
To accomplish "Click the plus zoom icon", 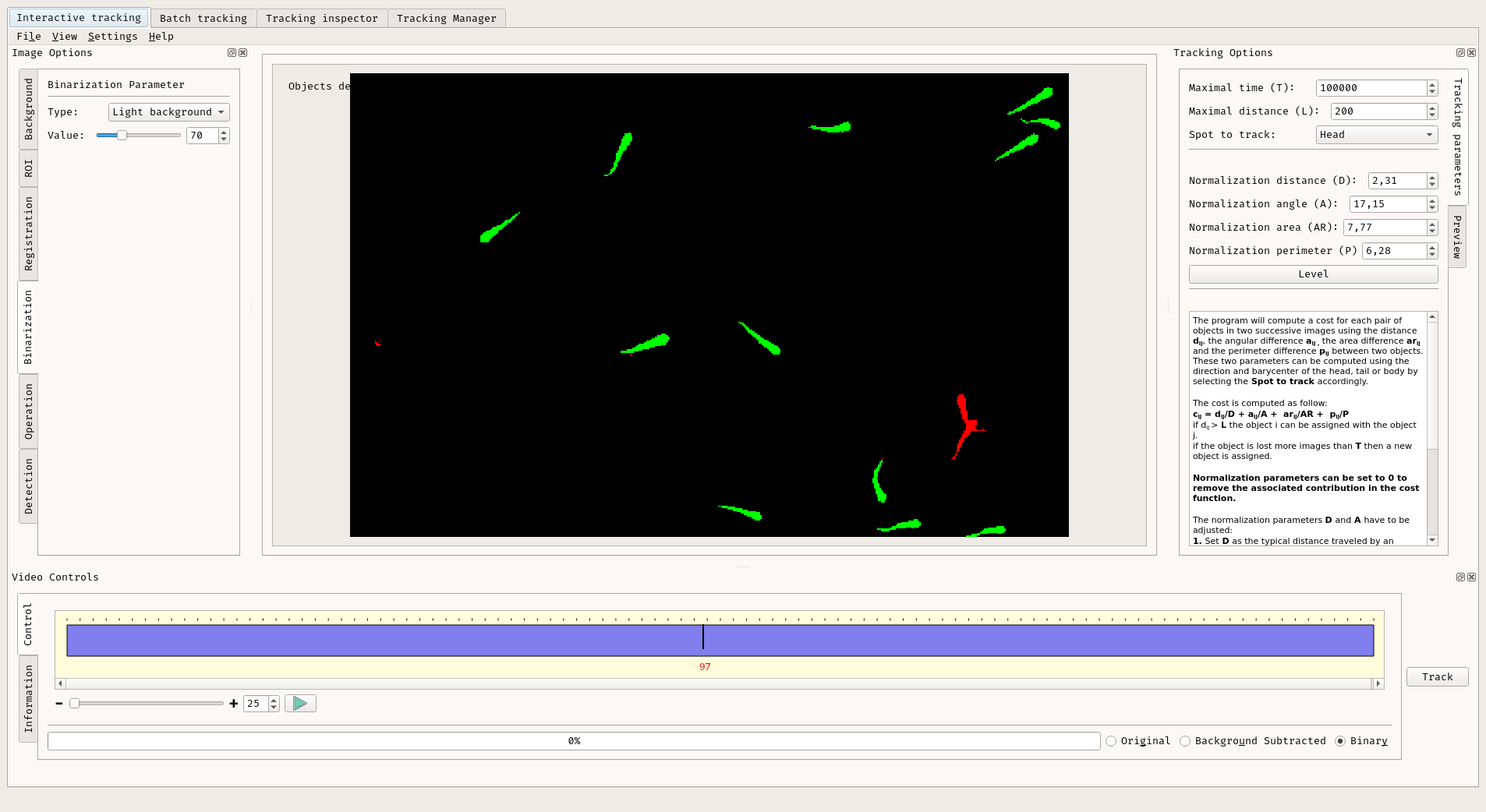I will [233, 704].
